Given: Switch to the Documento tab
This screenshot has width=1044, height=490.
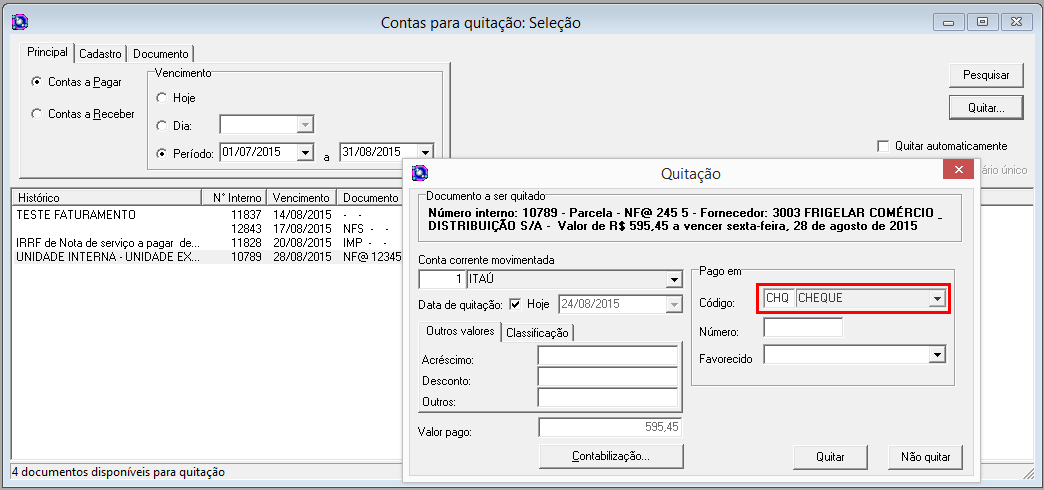Looking at the screenshot, I should coord(160,54).
